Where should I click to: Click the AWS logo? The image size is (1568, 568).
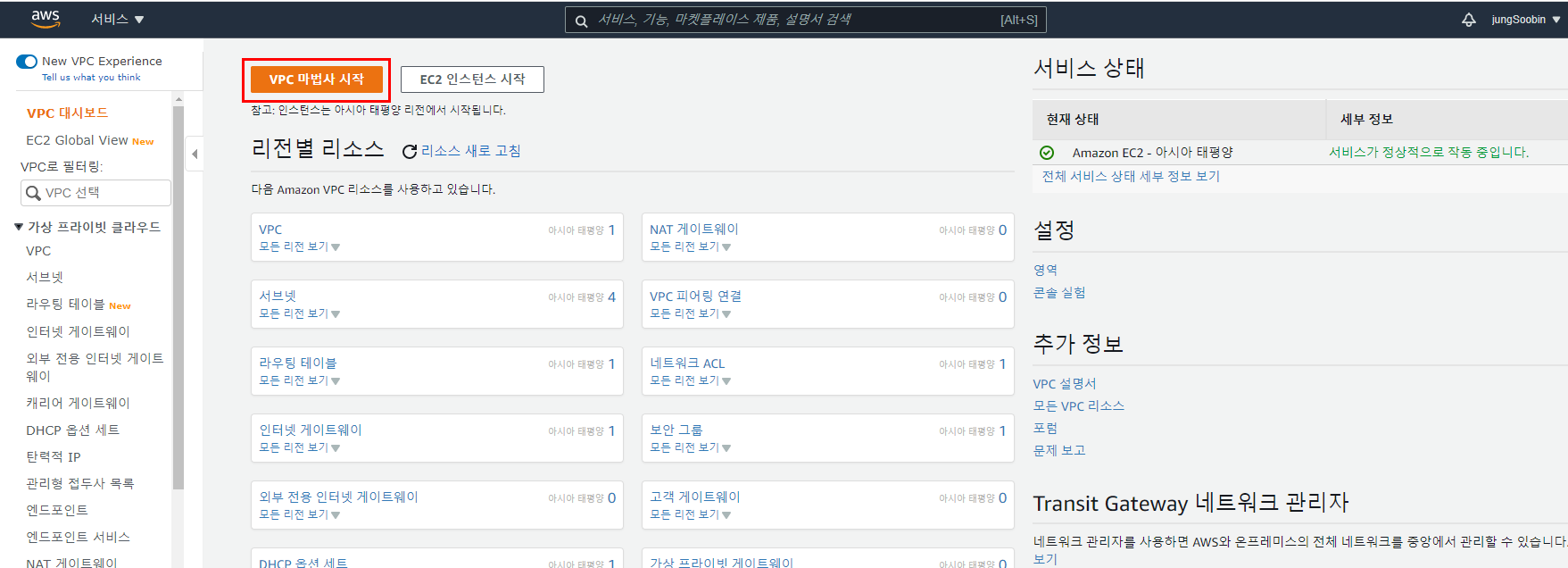(45, 18)
